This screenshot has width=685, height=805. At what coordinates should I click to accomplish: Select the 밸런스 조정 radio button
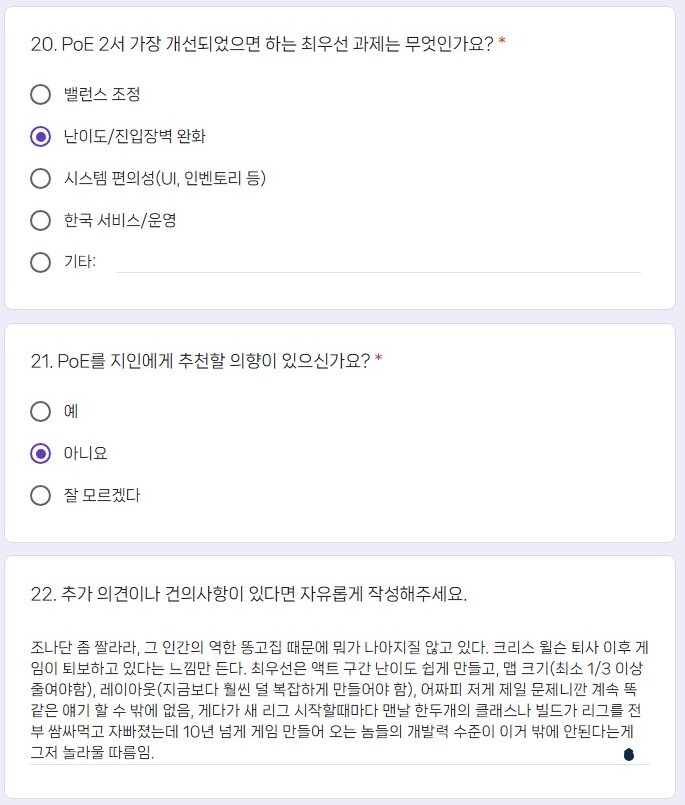(x=40, y=94)
